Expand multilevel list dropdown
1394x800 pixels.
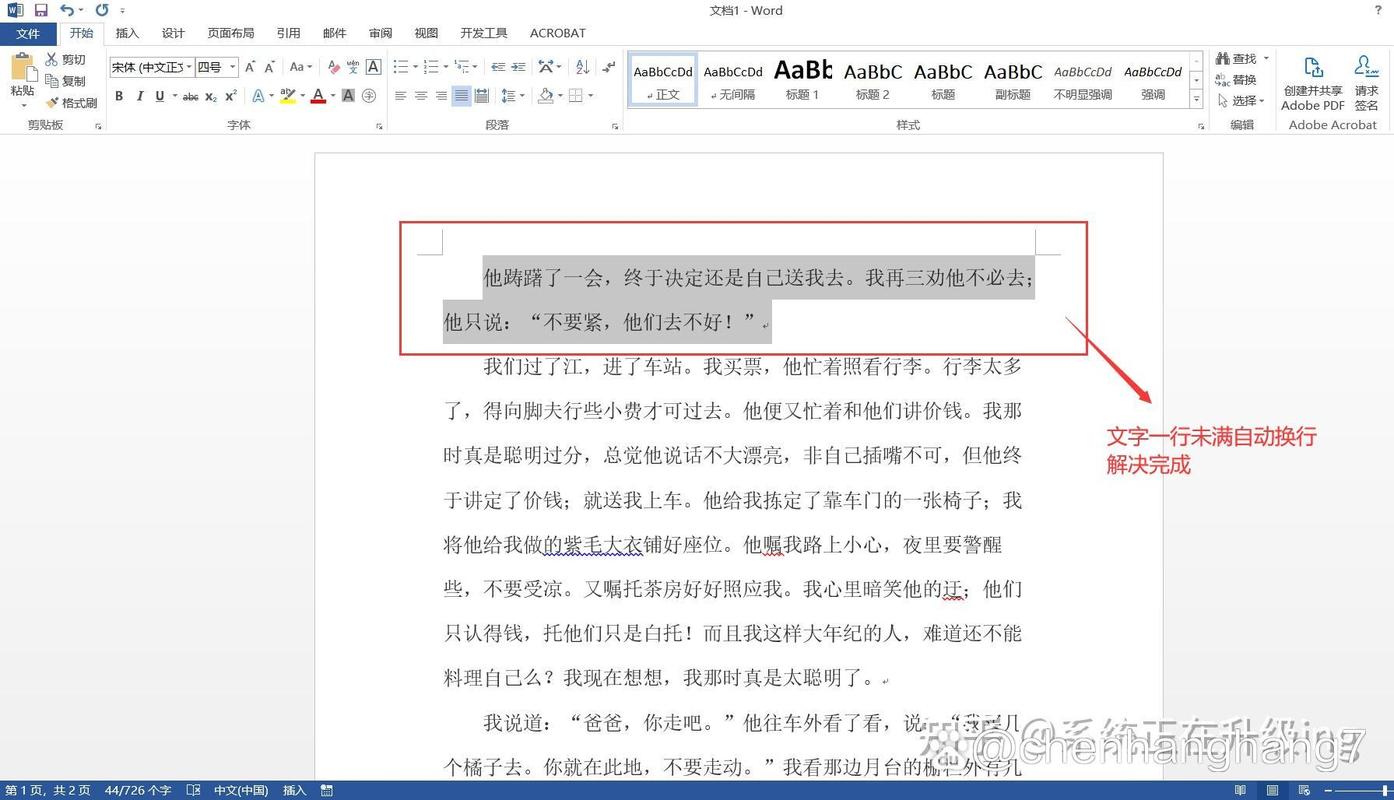[x=475, y=67]
